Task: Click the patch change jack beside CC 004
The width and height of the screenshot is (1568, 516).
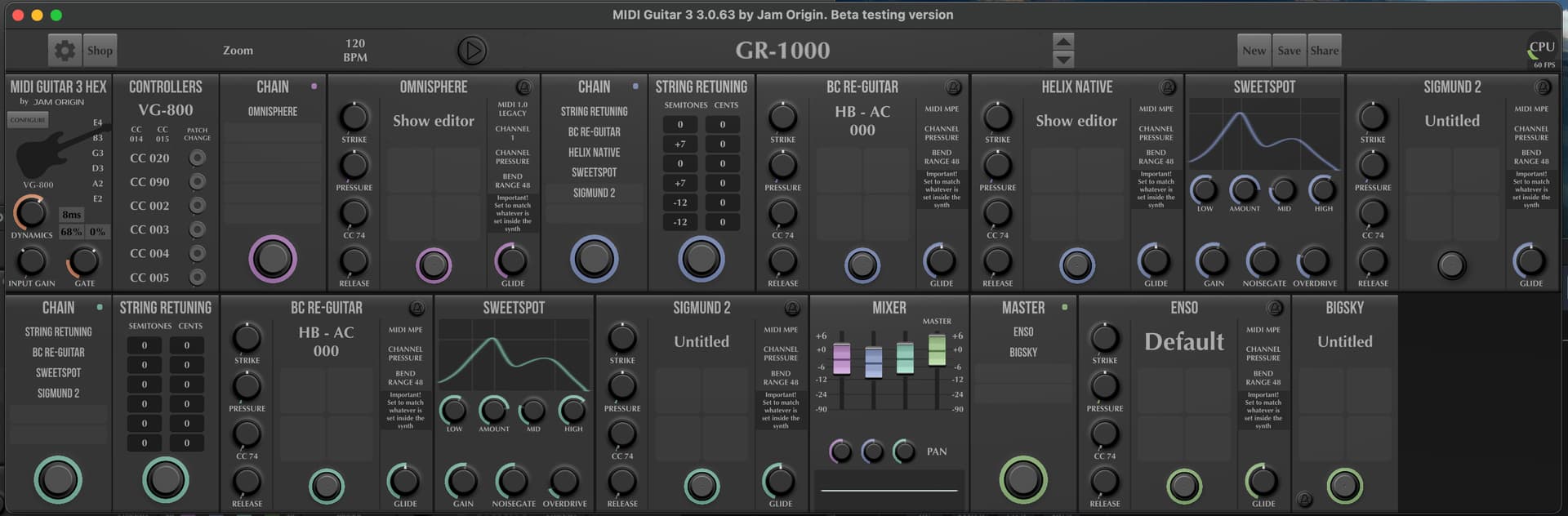Action: click(197, 253)
